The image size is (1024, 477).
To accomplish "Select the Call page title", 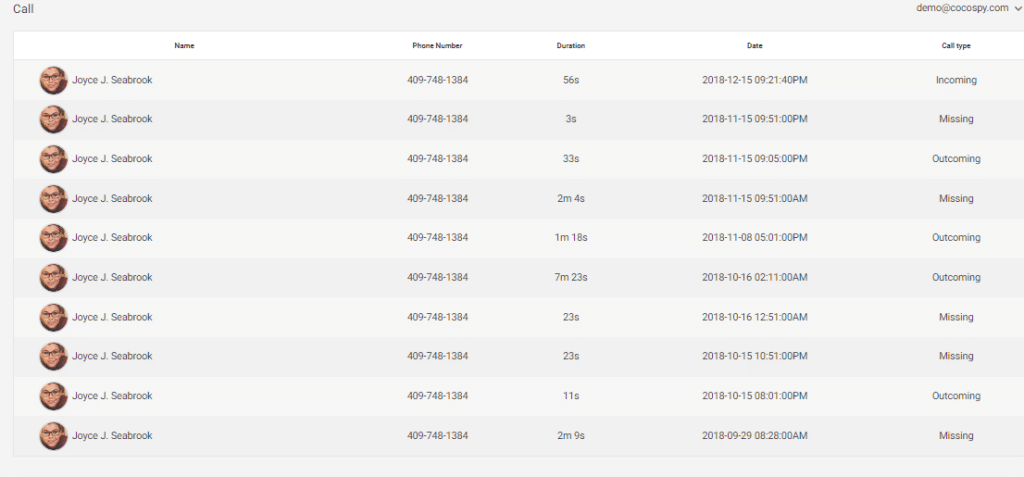I will pos(24,8).
